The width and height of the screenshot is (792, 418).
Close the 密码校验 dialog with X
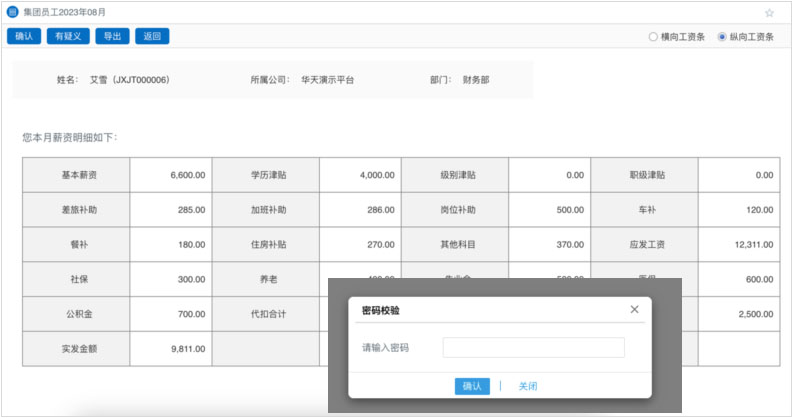coord(634,310)
